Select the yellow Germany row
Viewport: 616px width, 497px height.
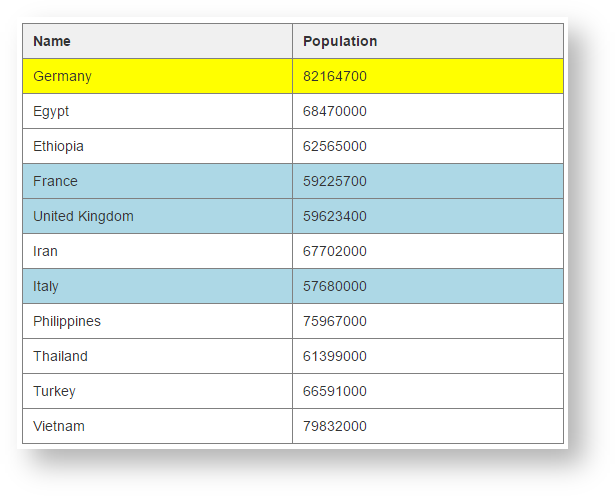click(62, 76)
